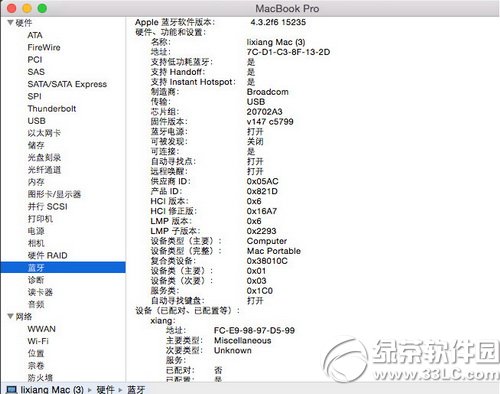500x394 pixels.
Task: Click the computer icon in path bar
Action: point(12,390)
